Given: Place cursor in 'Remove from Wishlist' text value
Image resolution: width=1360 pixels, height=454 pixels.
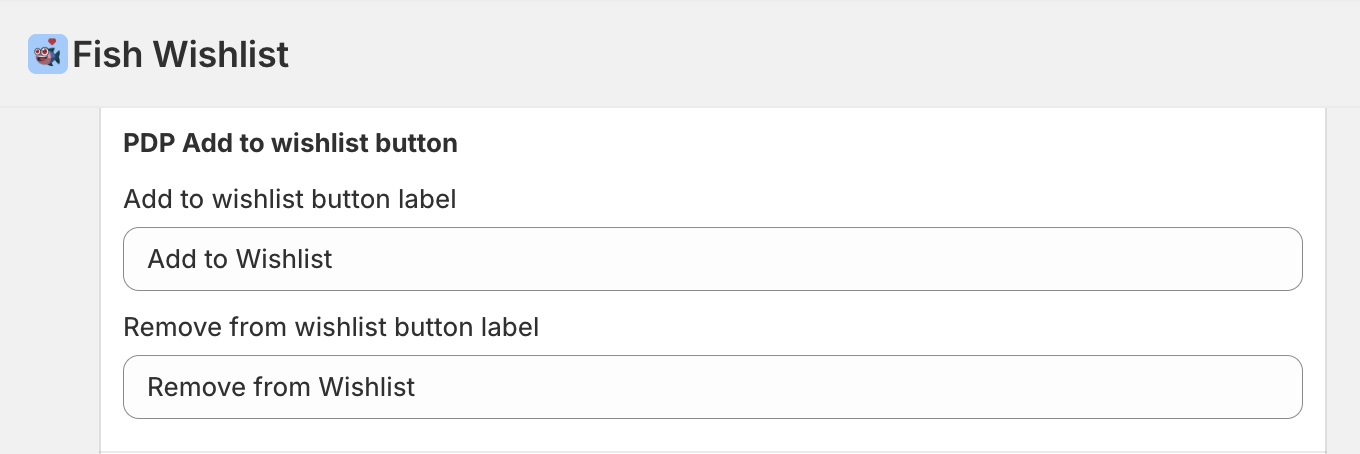Looking at the screenshot, I should coord(281,387).
